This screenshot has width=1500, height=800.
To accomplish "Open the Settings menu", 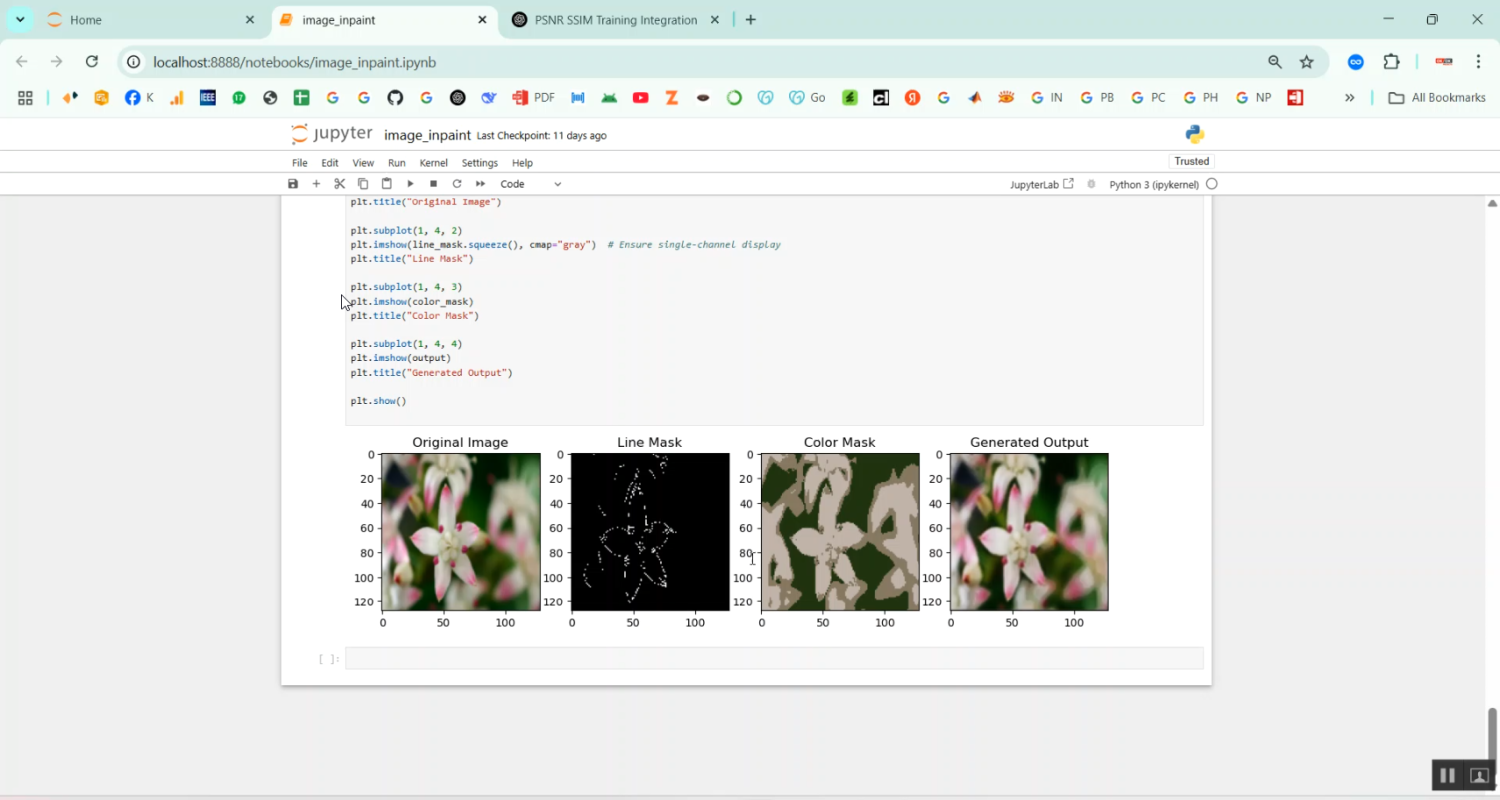I will coord(479,163).
